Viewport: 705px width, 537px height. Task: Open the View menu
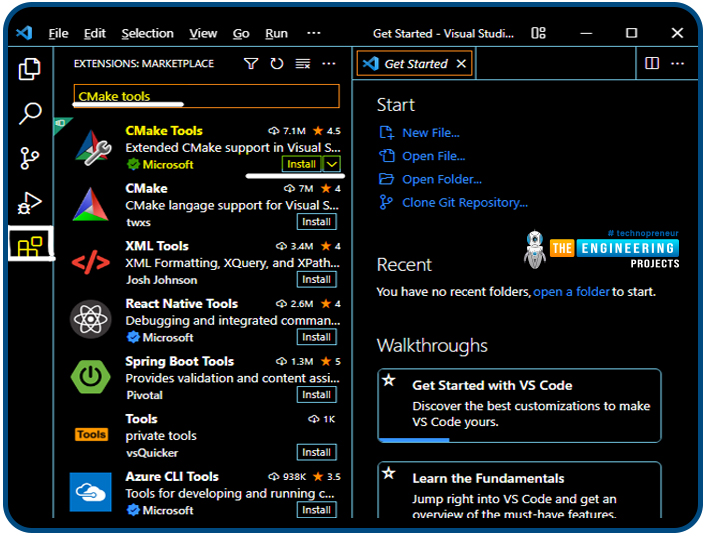203,33
